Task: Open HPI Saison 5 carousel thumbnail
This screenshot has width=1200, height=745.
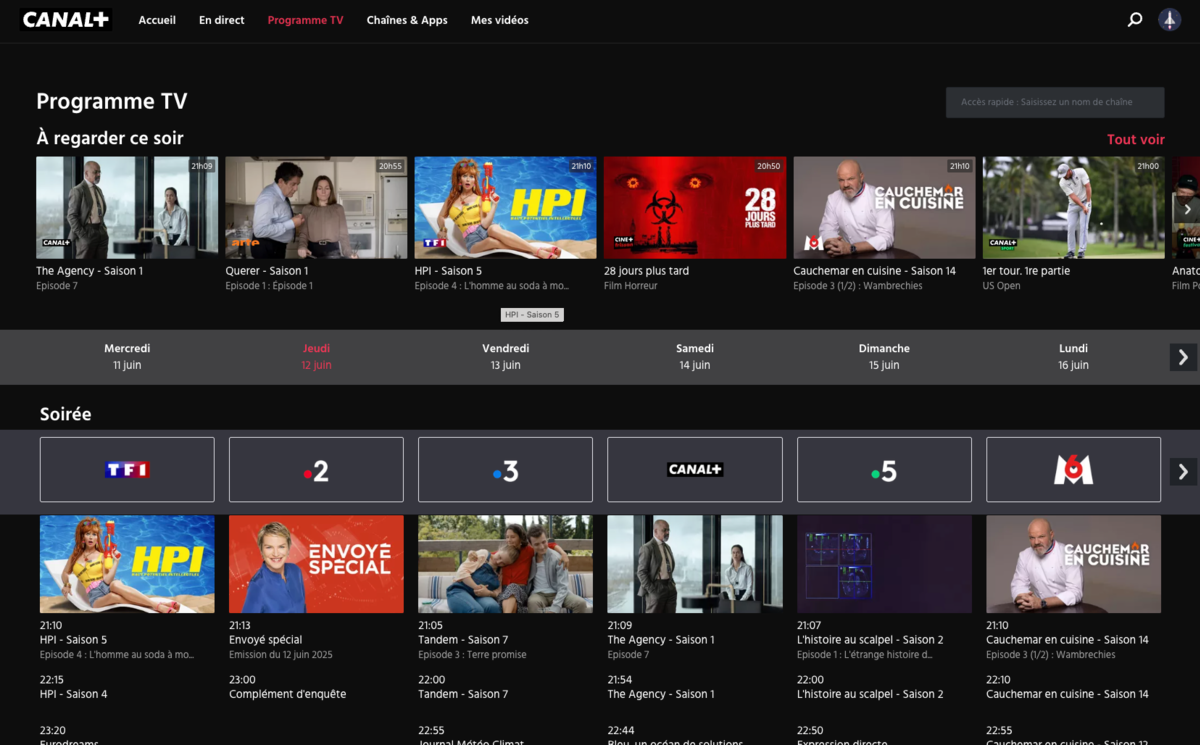Action: click(505, 207)
